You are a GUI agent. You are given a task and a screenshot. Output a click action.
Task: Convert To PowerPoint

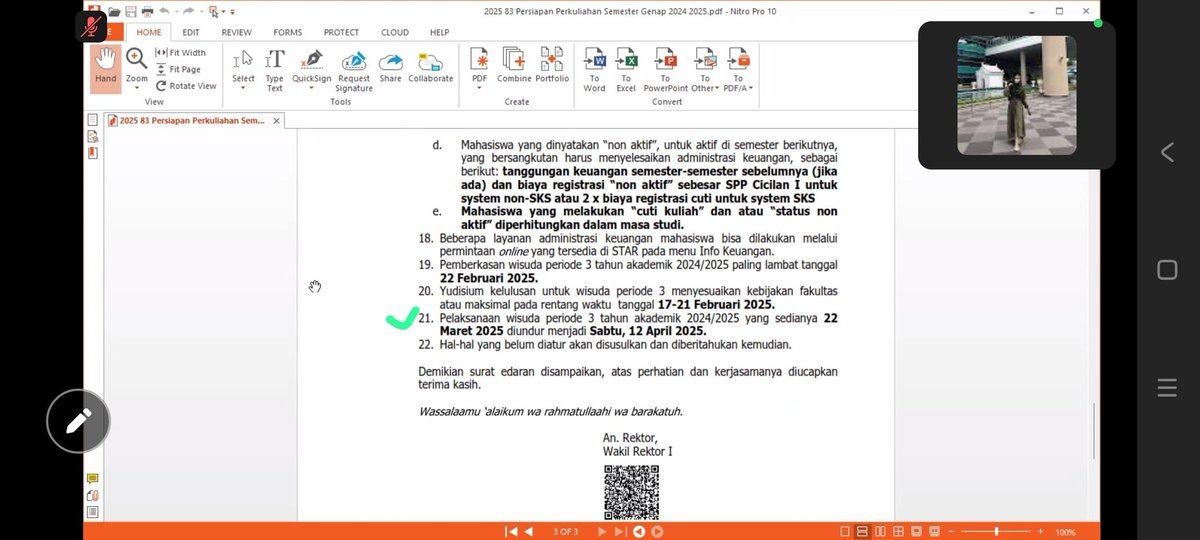pyautogui.click(x=665, y=69)
